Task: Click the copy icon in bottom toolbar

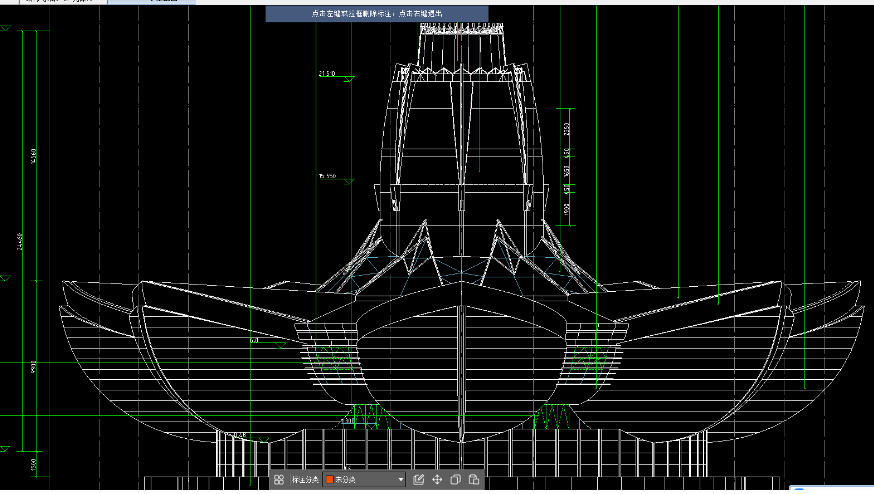Action: coord(455,480)
